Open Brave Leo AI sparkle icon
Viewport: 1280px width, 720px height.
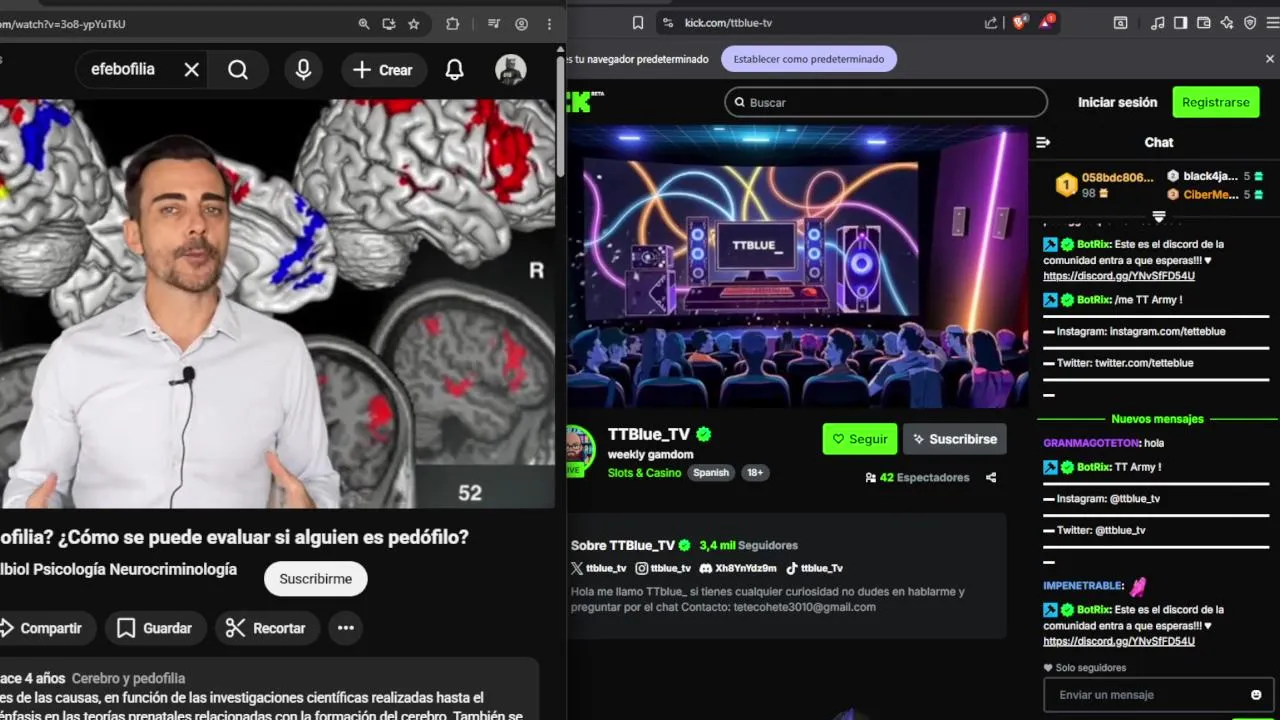click(1227, 23)
